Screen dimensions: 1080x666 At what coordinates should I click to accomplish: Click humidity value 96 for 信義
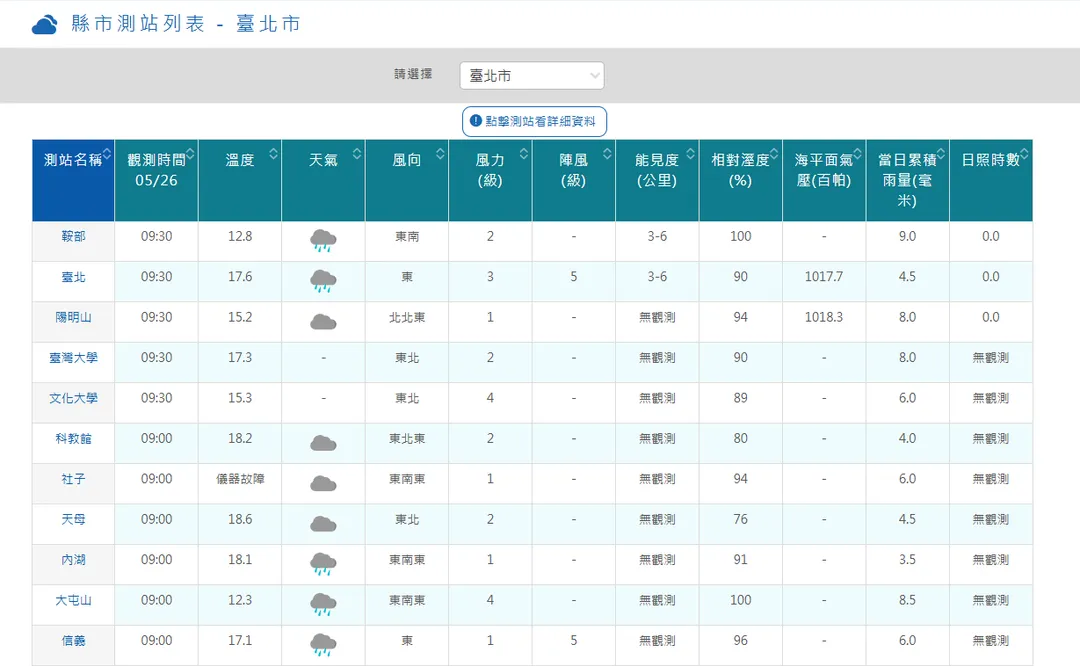pyautogui.click(x=740, y=641)
